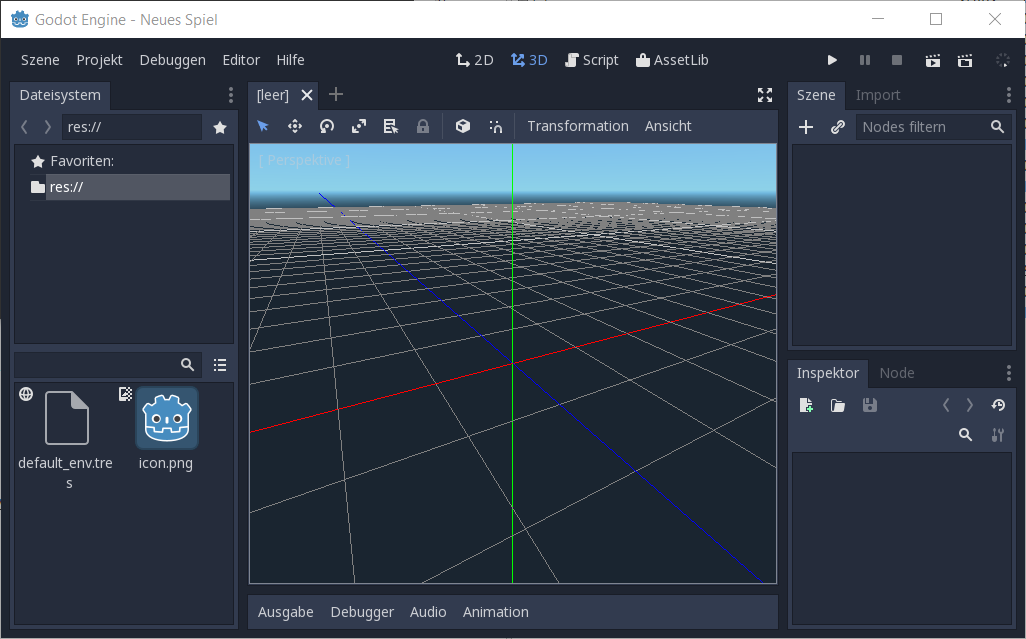Stop the running scene
This screenshot has width=1026, height=639.
click(x=897, y=60)
